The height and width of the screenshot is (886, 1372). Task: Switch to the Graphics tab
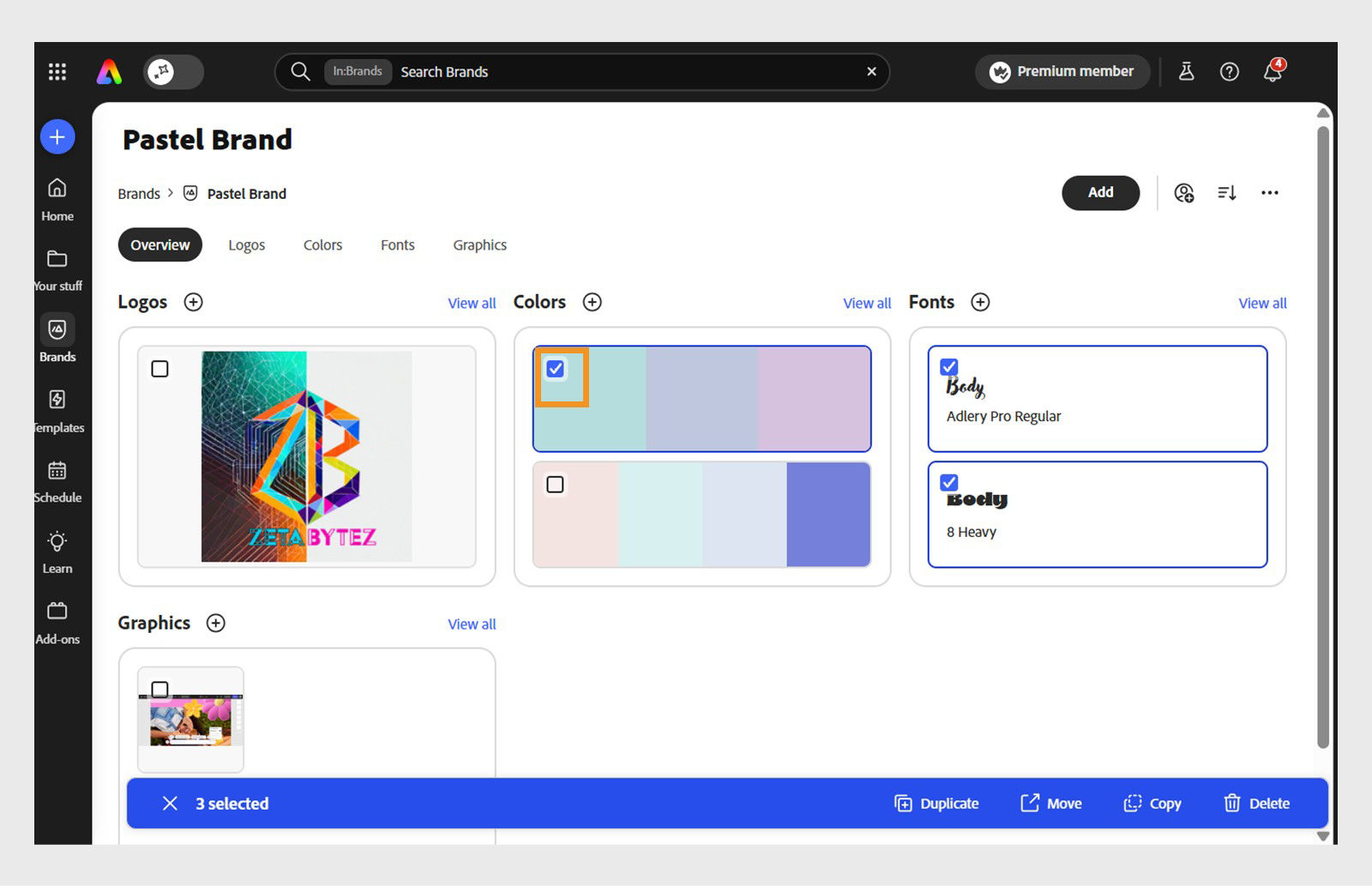tap(479, 244)
